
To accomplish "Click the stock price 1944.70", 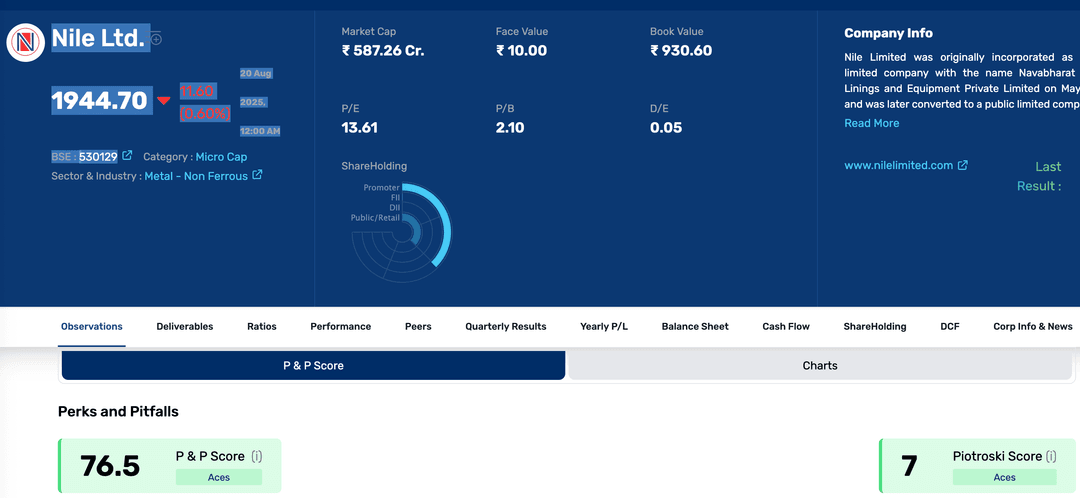I will [100, 101].
